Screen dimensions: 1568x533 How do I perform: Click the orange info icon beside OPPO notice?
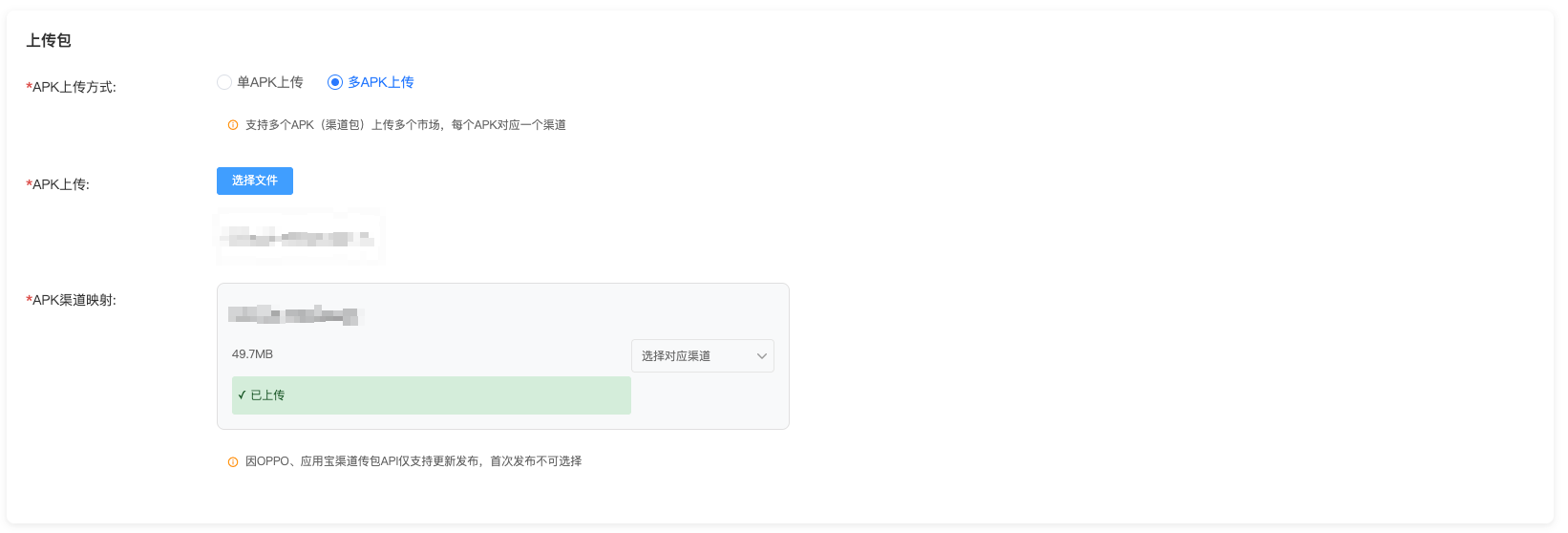tap(233, 461)
